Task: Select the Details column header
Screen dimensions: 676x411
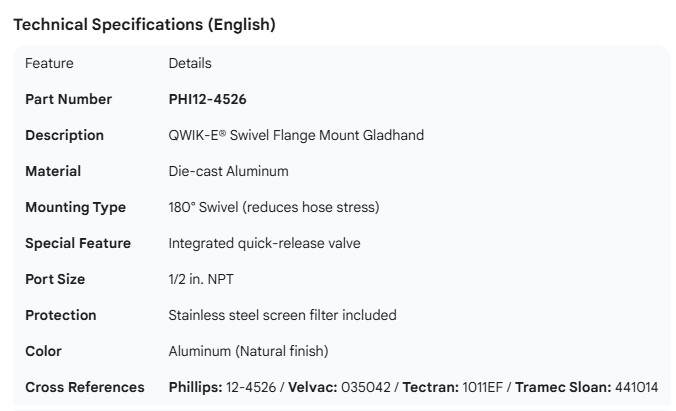Action: tap(190, 63)
